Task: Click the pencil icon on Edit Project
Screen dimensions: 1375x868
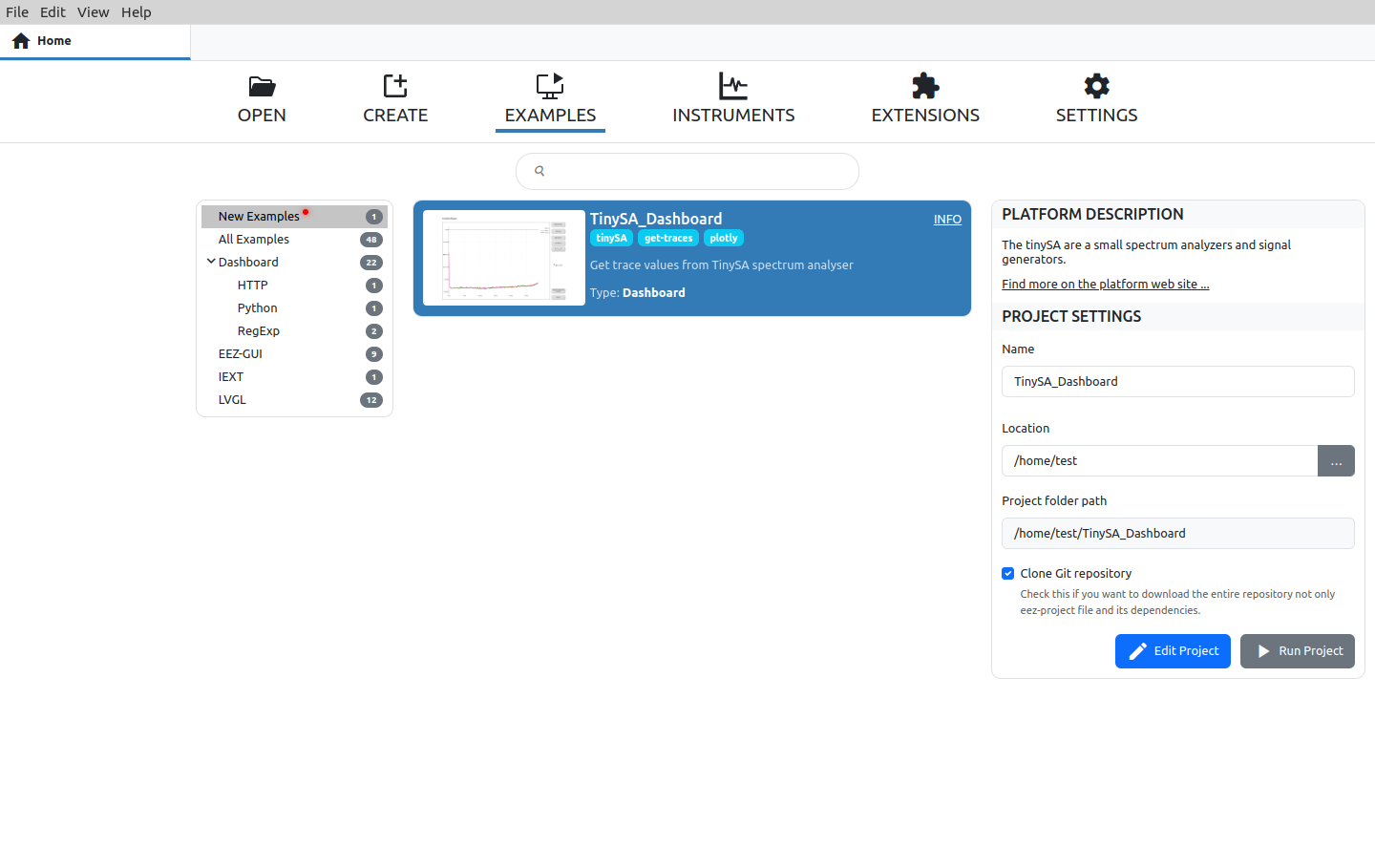Action: pos(1138,651)
